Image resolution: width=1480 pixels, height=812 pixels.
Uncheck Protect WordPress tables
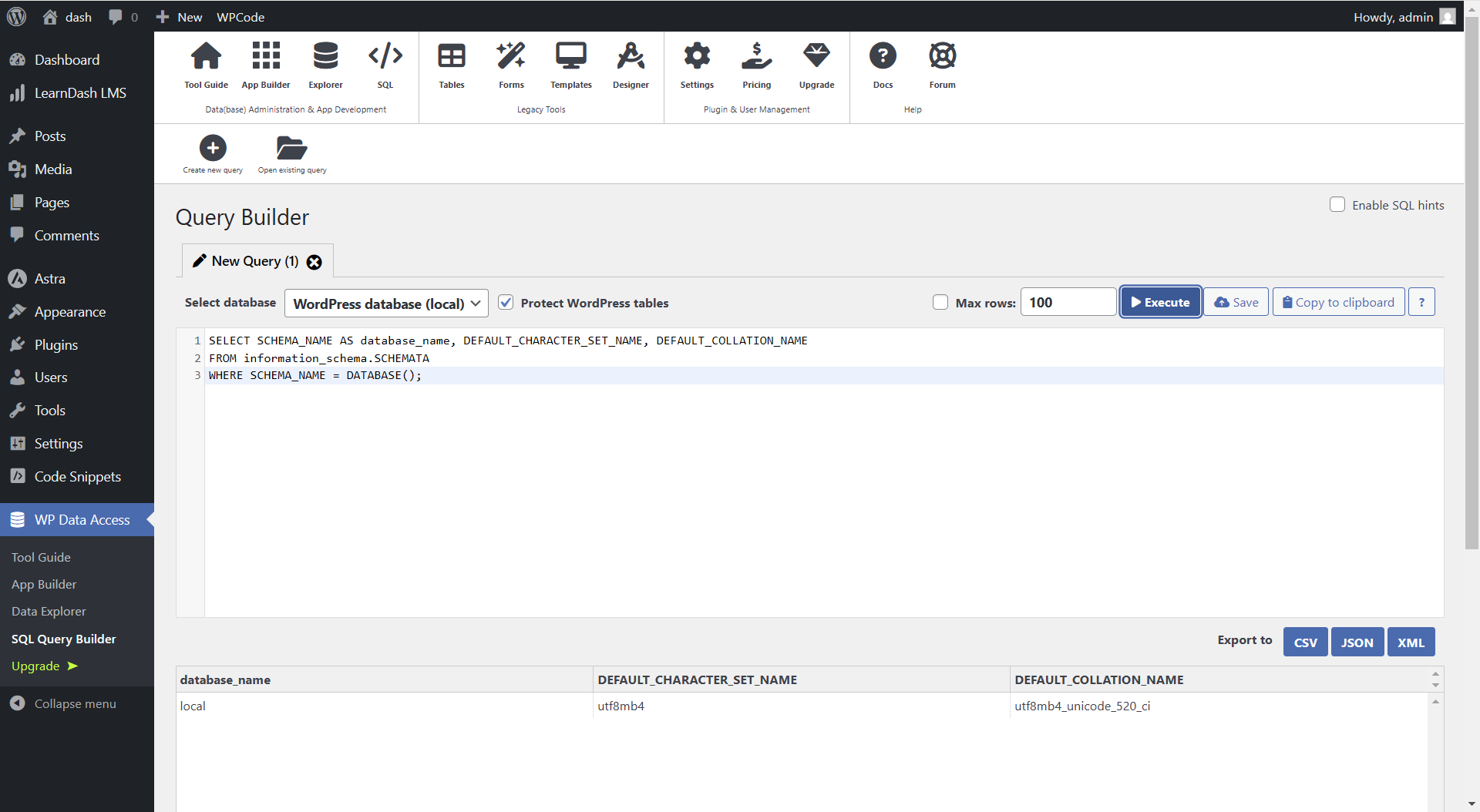click(506, 303)
